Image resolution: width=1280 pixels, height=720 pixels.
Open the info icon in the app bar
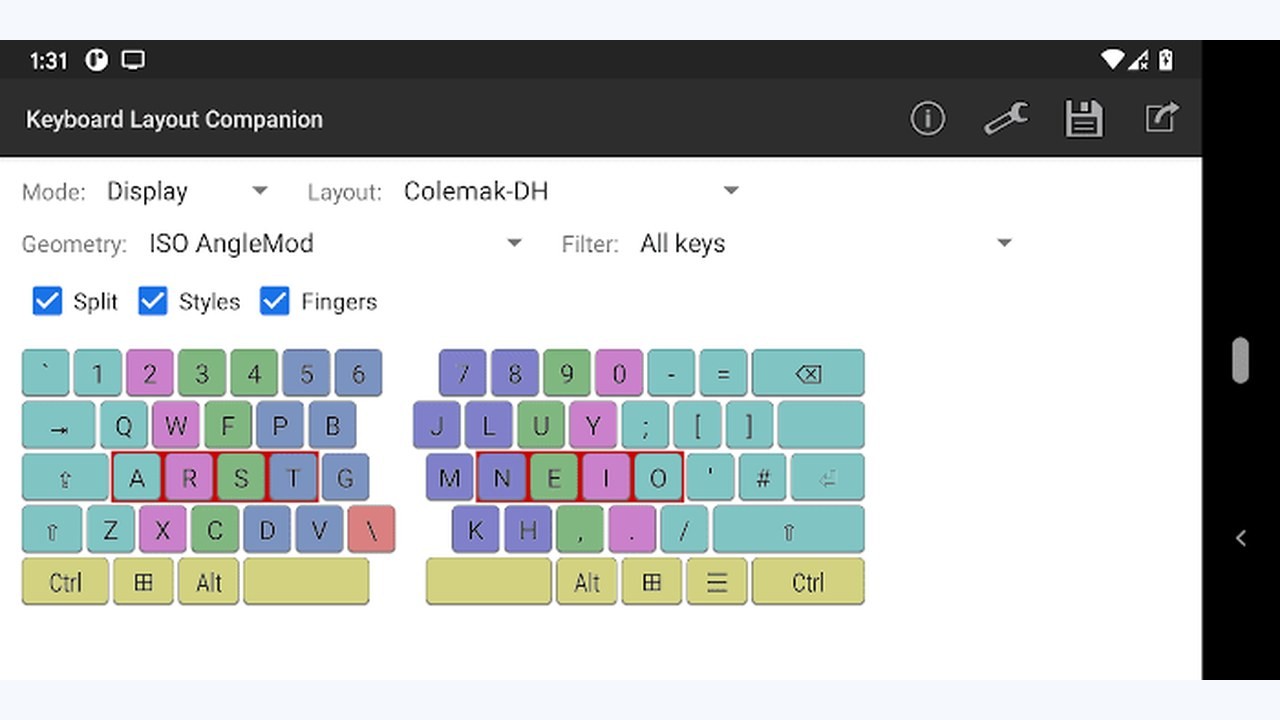click(x=927, y=119)
